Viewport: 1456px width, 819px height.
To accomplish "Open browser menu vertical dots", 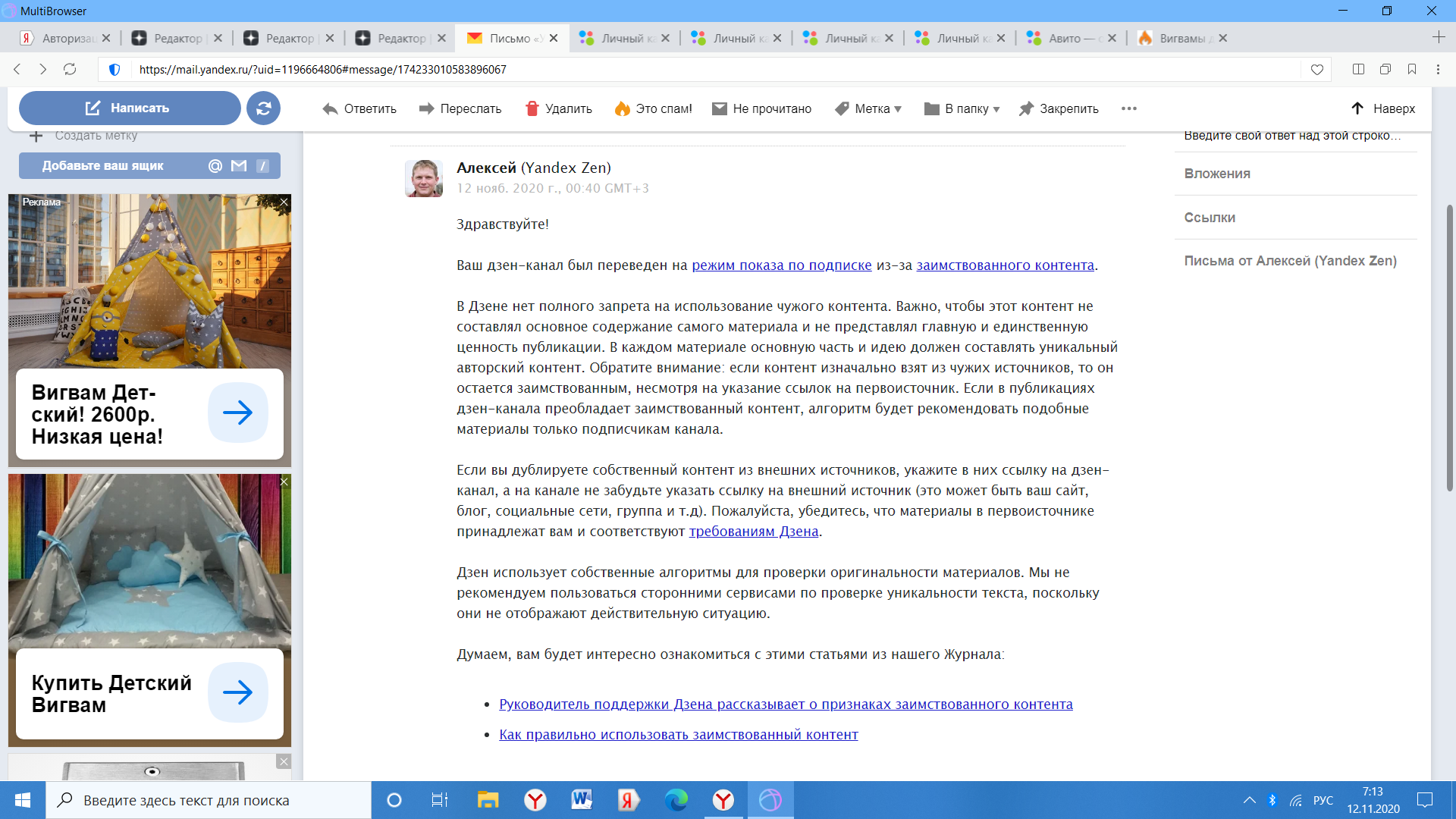I will tap(1438, 69).
